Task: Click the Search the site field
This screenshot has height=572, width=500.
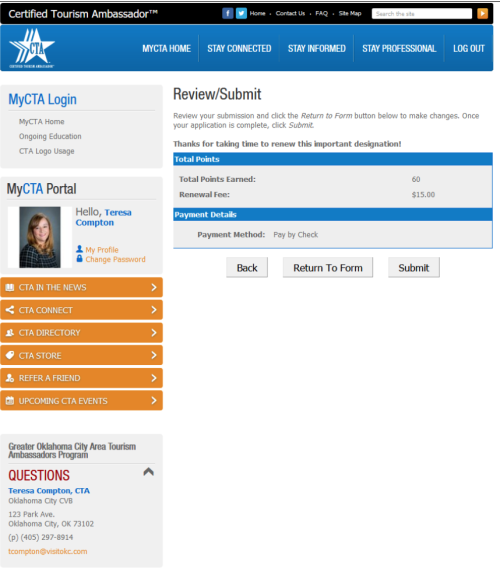Action: point(422,14)
